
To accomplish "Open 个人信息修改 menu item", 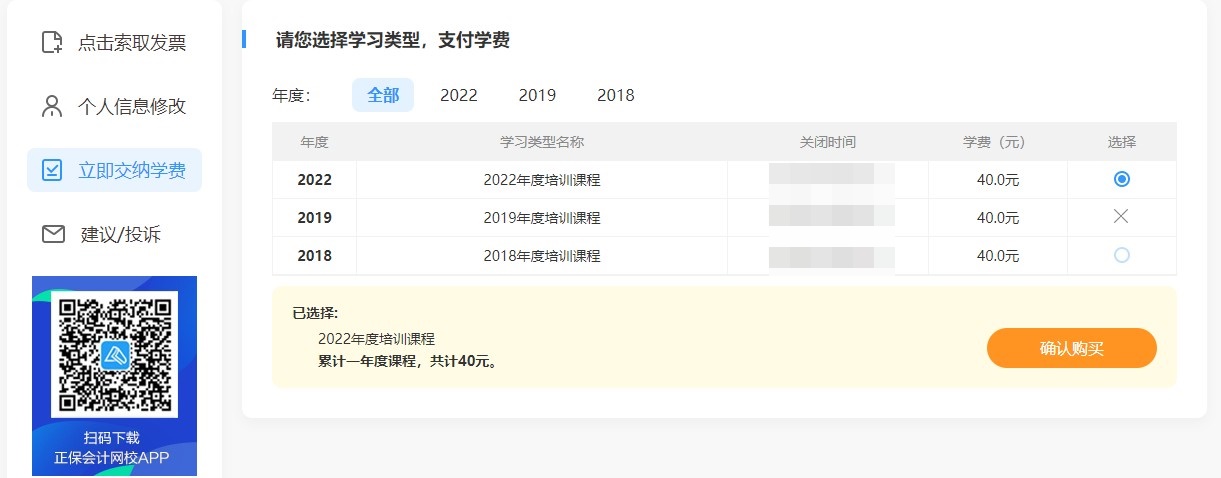I will (132, 106).
